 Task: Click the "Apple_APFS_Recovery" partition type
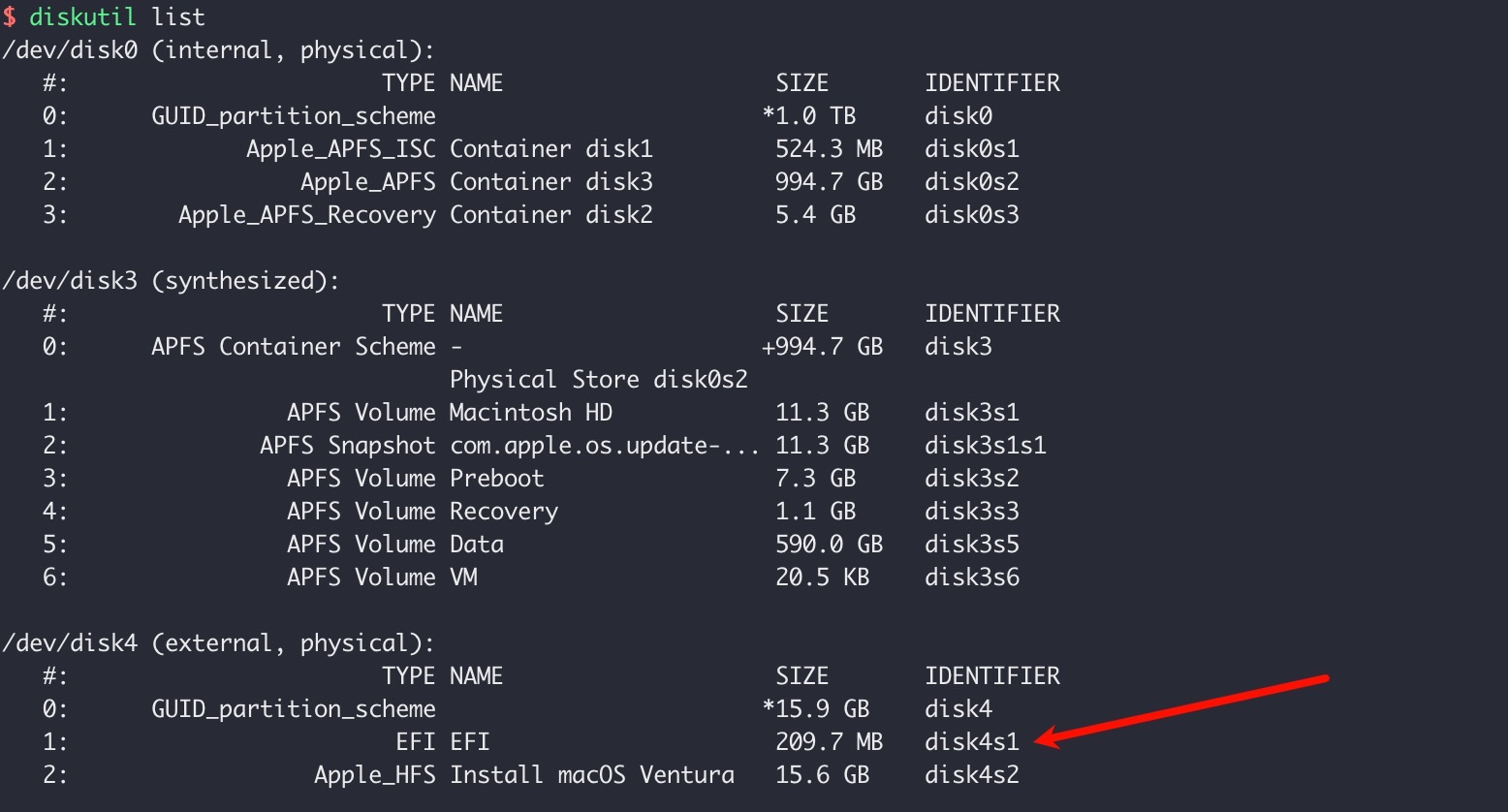(307, 215)
